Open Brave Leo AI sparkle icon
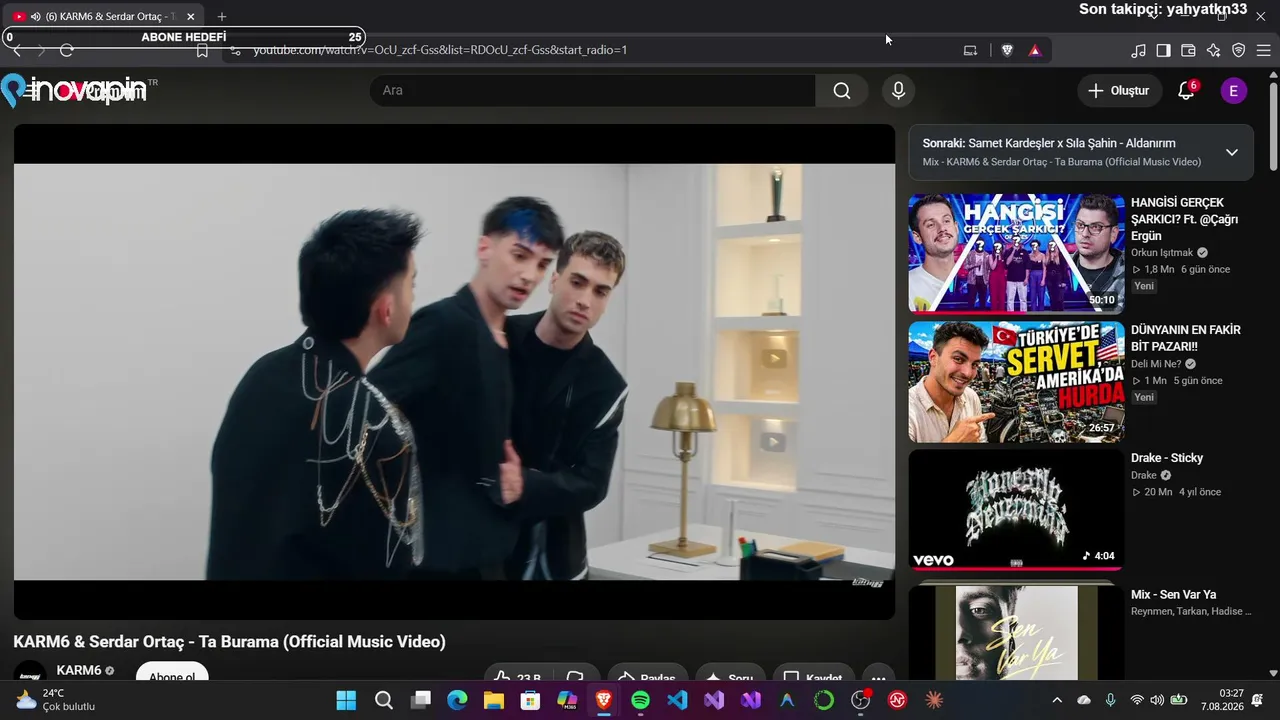Screen dimensions: 1280x720 click(1213, 50)
